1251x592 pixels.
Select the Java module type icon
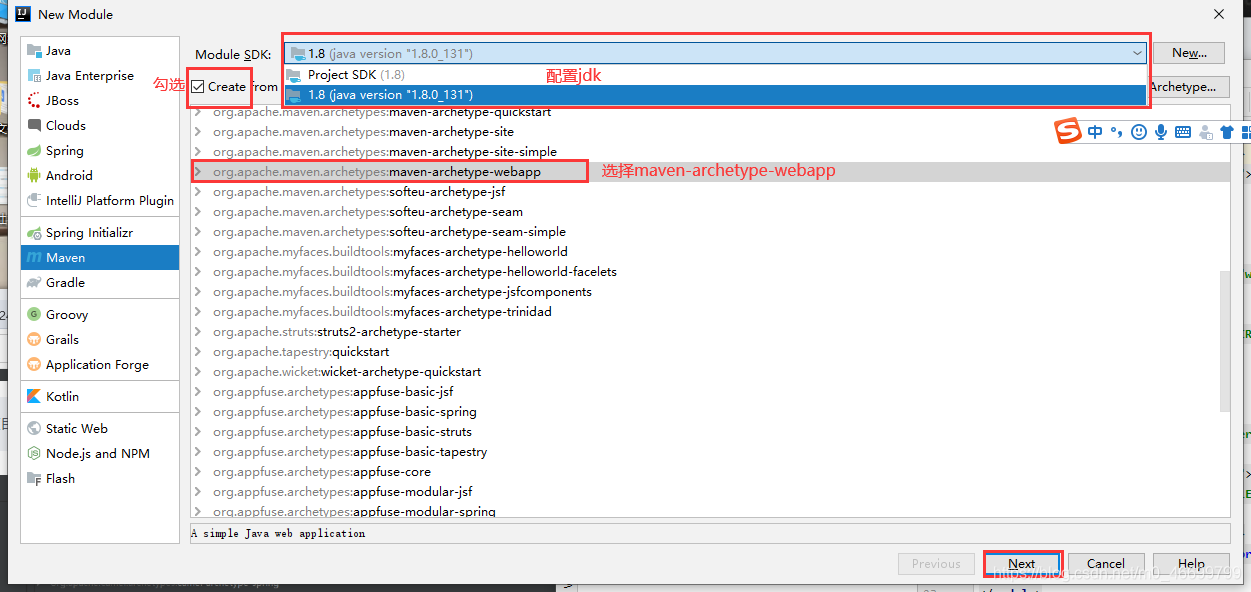34,51
